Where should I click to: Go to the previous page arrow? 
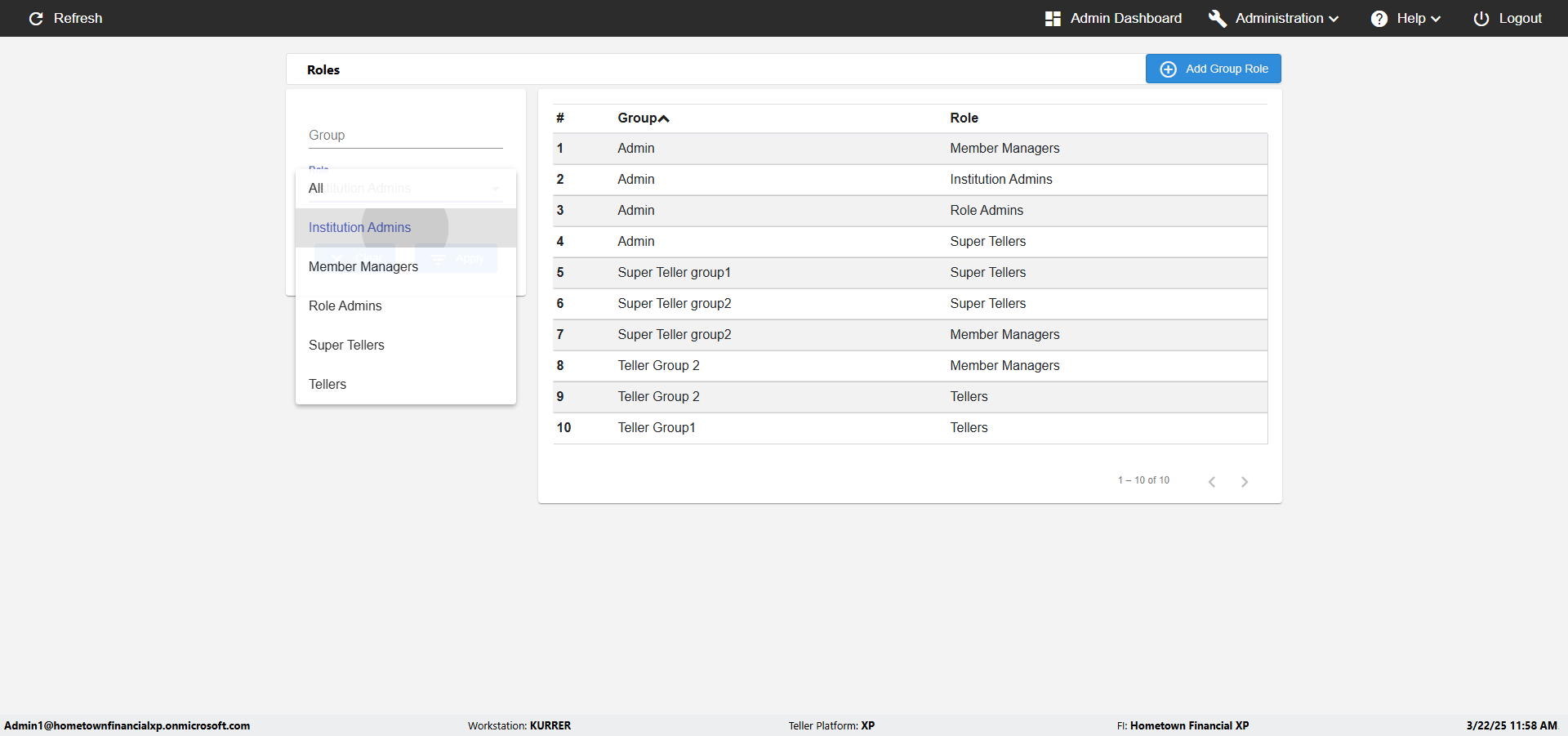[x=1212, y=481]
